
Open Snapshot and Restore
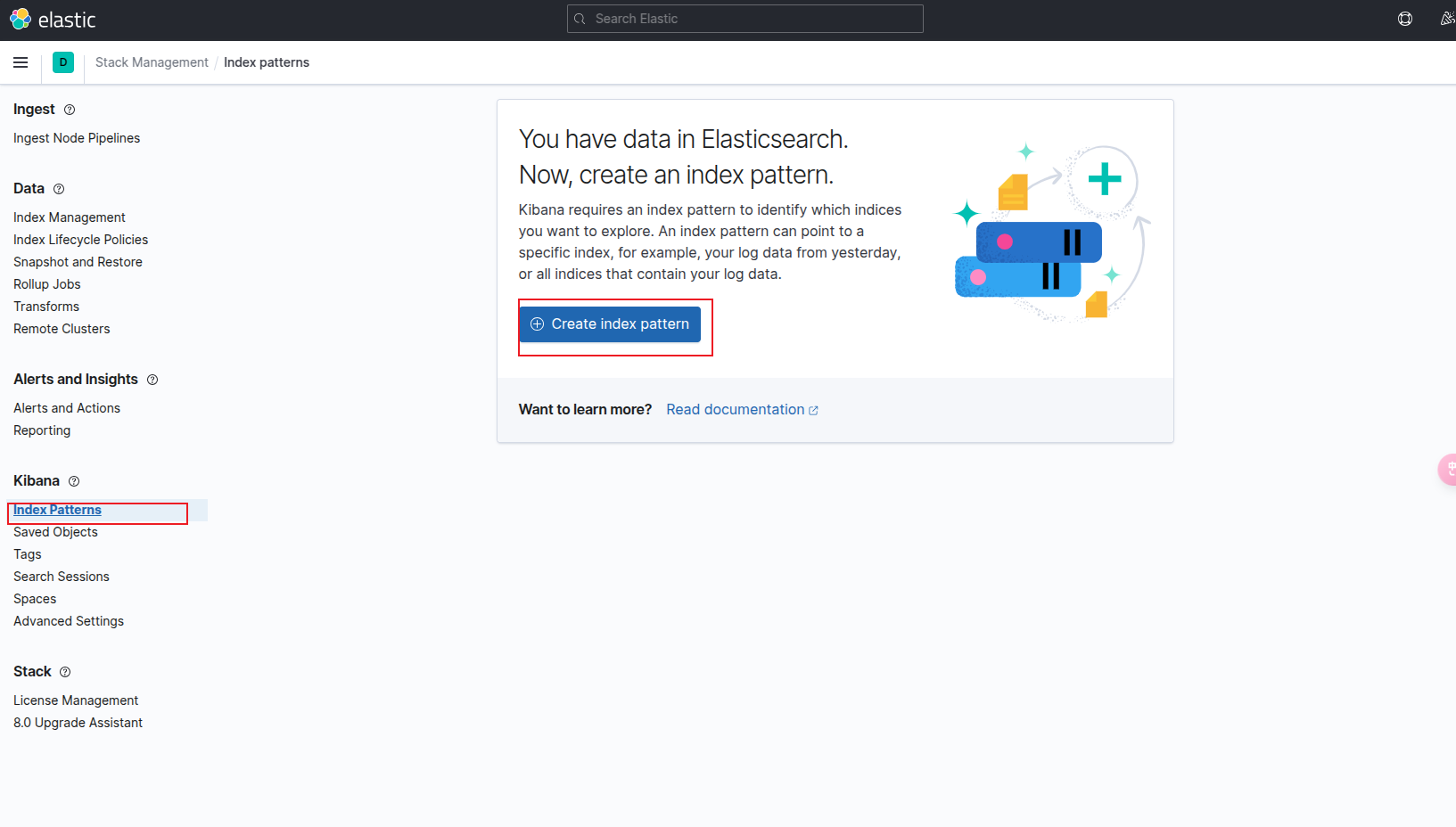tap(78, 262)
